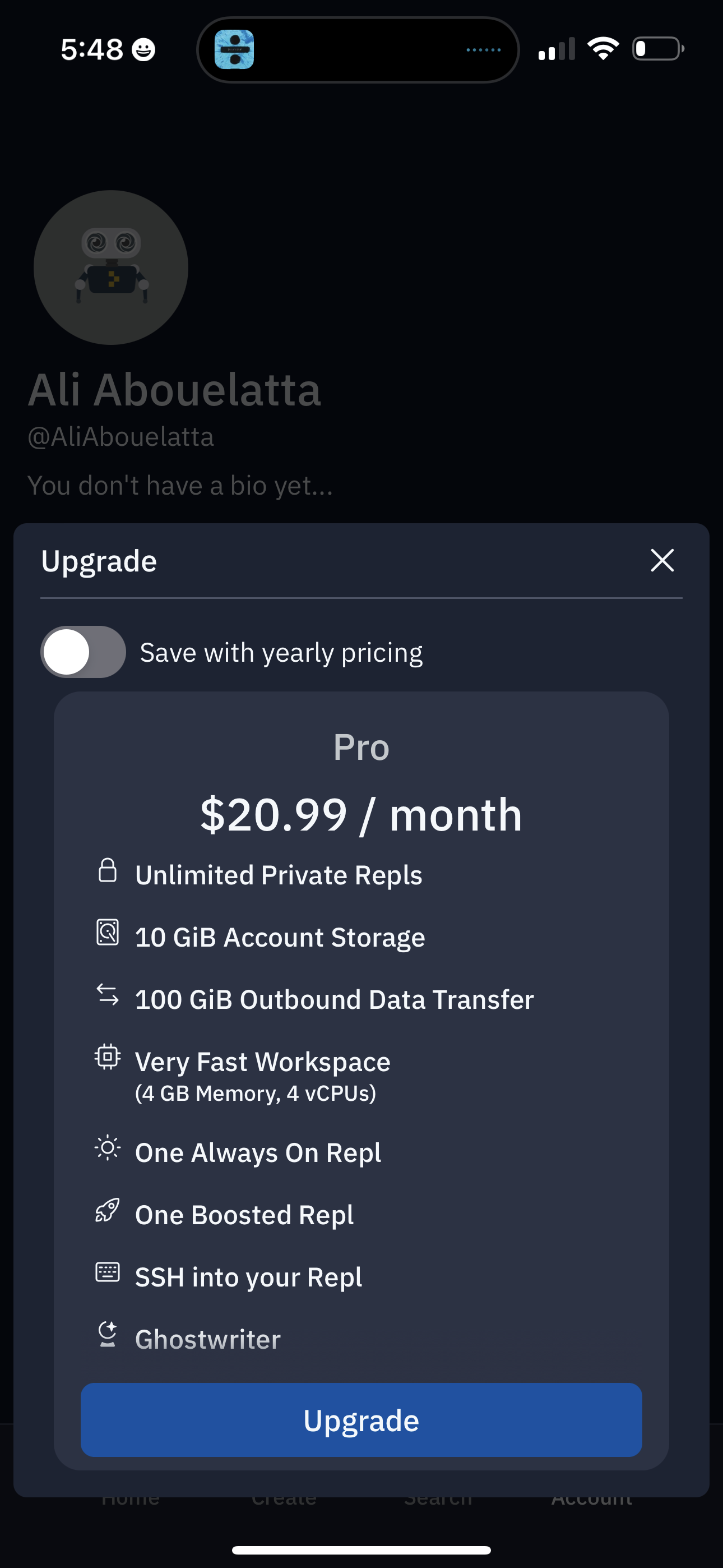Tap the keyboard SSH icon

tap(108, 1272)
